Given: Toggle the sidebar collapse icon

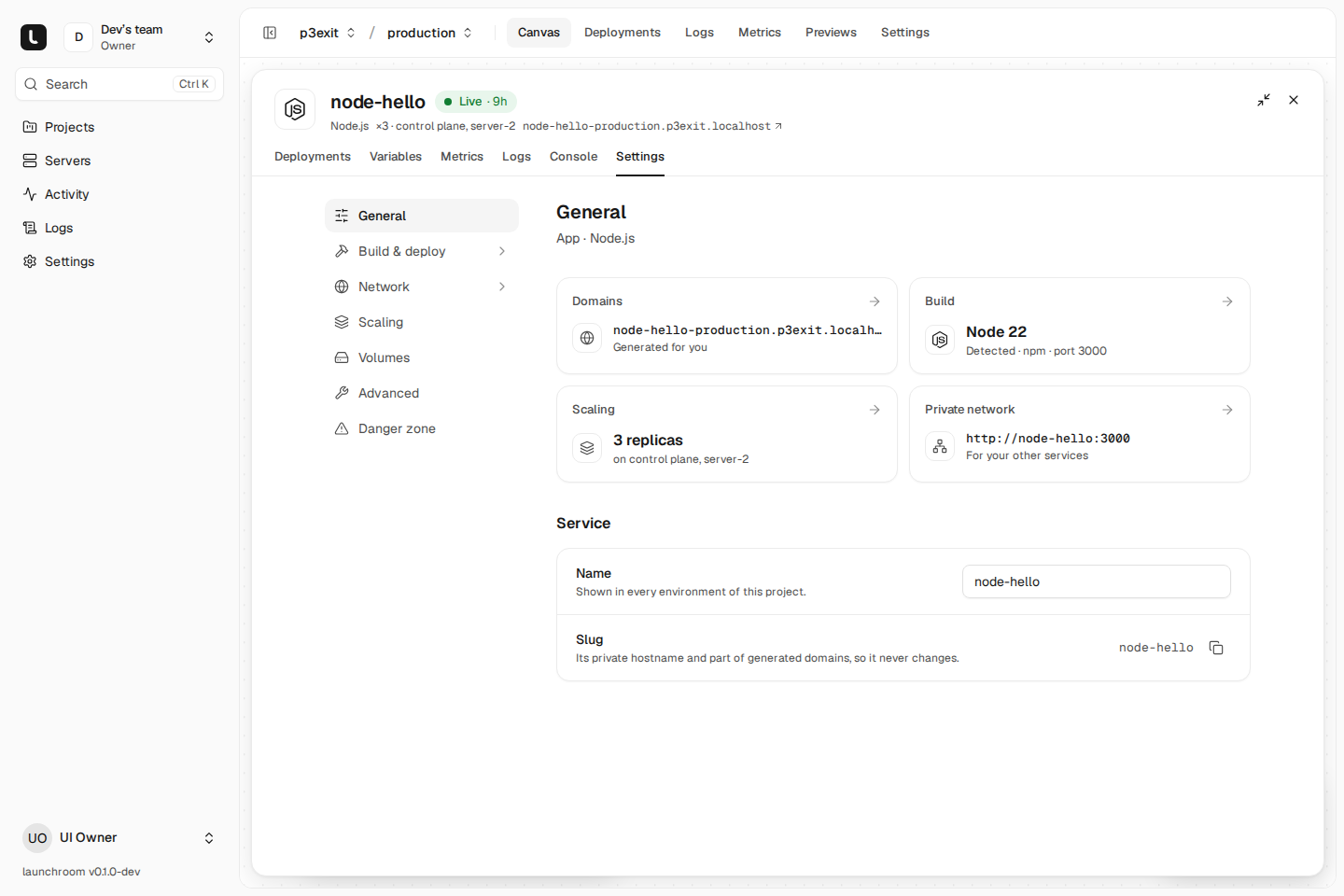Looking at the screenshot, I should pos(270,33).
